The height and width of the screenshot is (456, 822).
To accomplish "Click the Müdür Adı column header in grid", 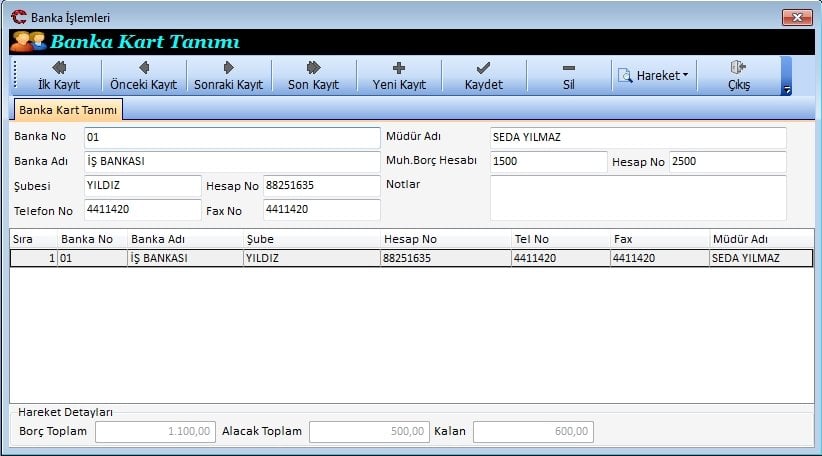I will coord(762,239).
